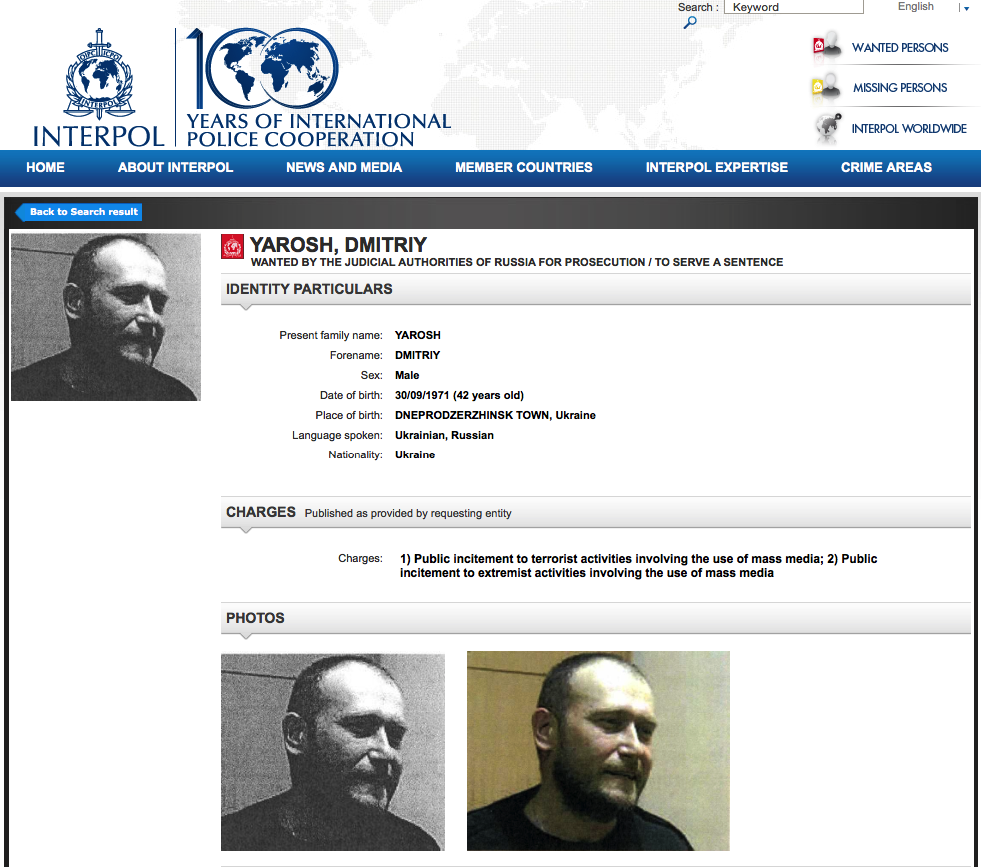Open the Member Countries menu

[524, 168]
